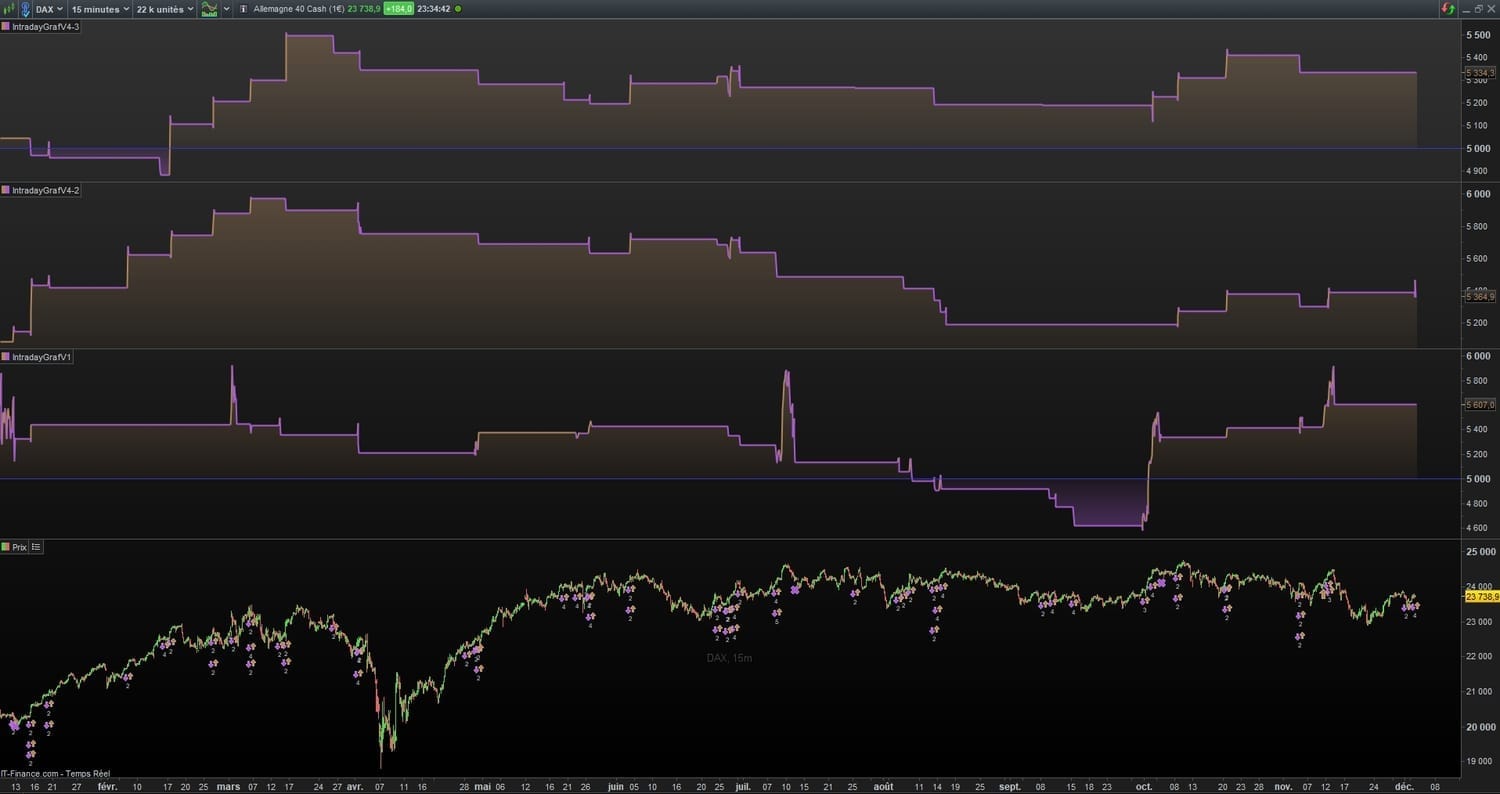Click the instrument info icon before Allemagne 40

click(x=244, y=9)
